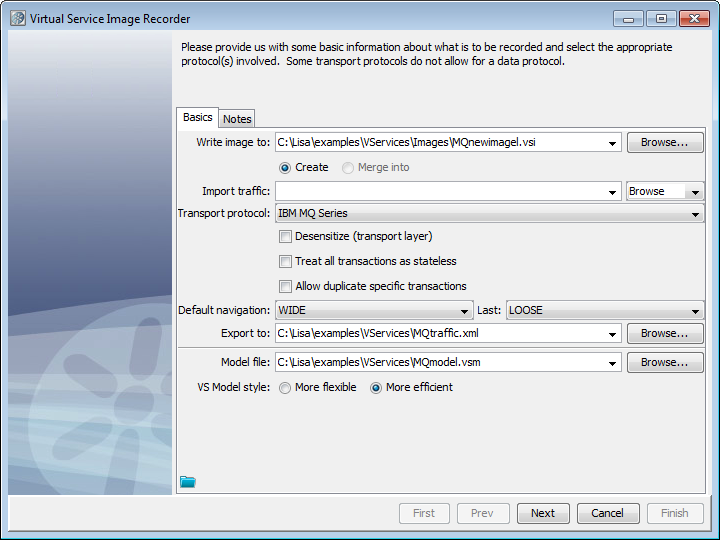Select More efficient VS Model style
Image resolution: width=720 pixels, height=540 pixels.
(376, 388)
